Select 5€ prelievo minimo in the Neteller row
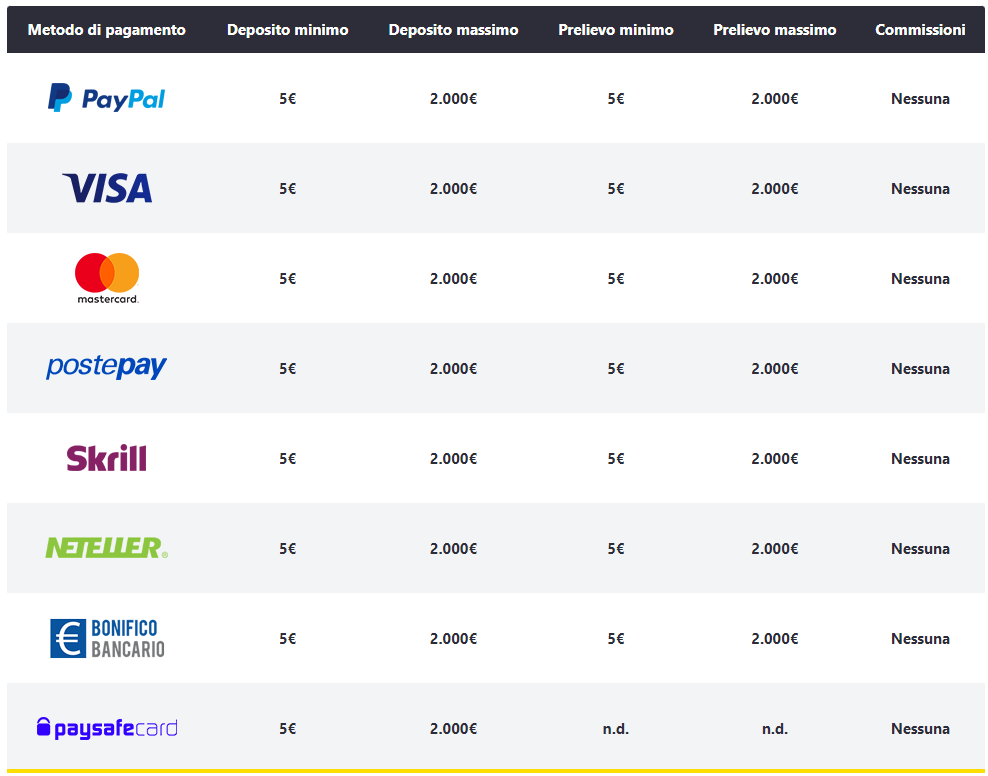Viewport: 988px width, 776px height. click(616, 549)
